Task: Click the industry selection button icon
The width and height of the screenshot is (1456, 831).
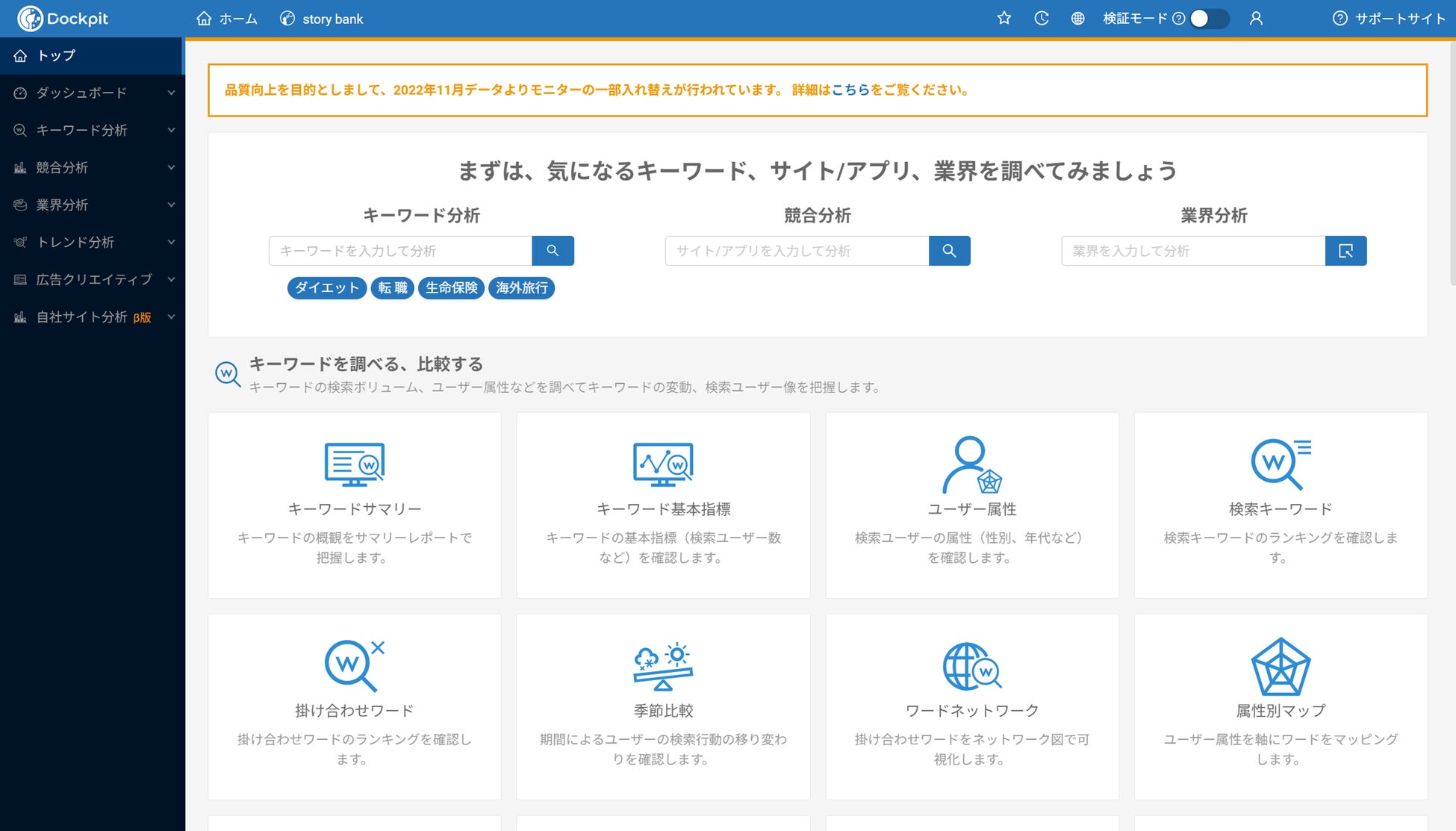Action: (1345, 251)
